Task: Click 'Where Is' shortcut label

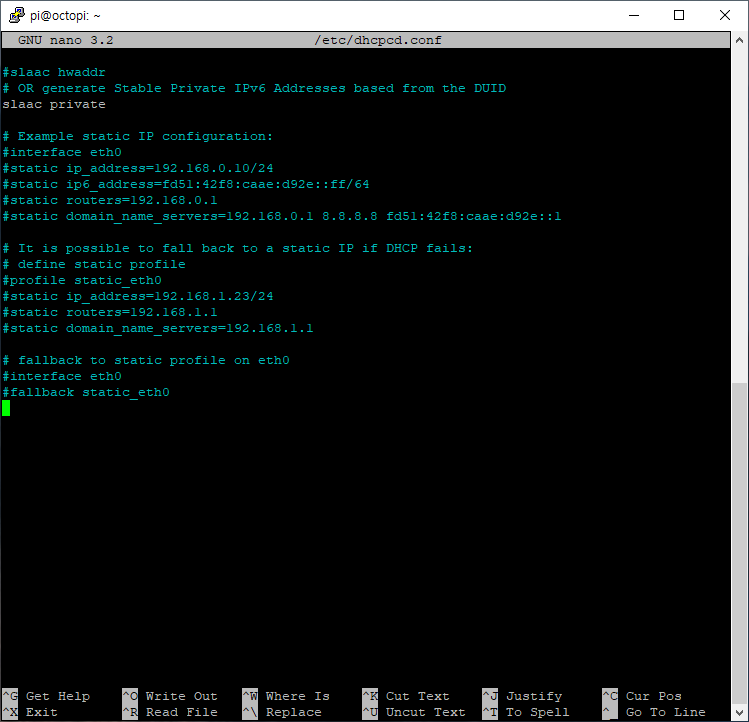Action: (x=298, y=696)
